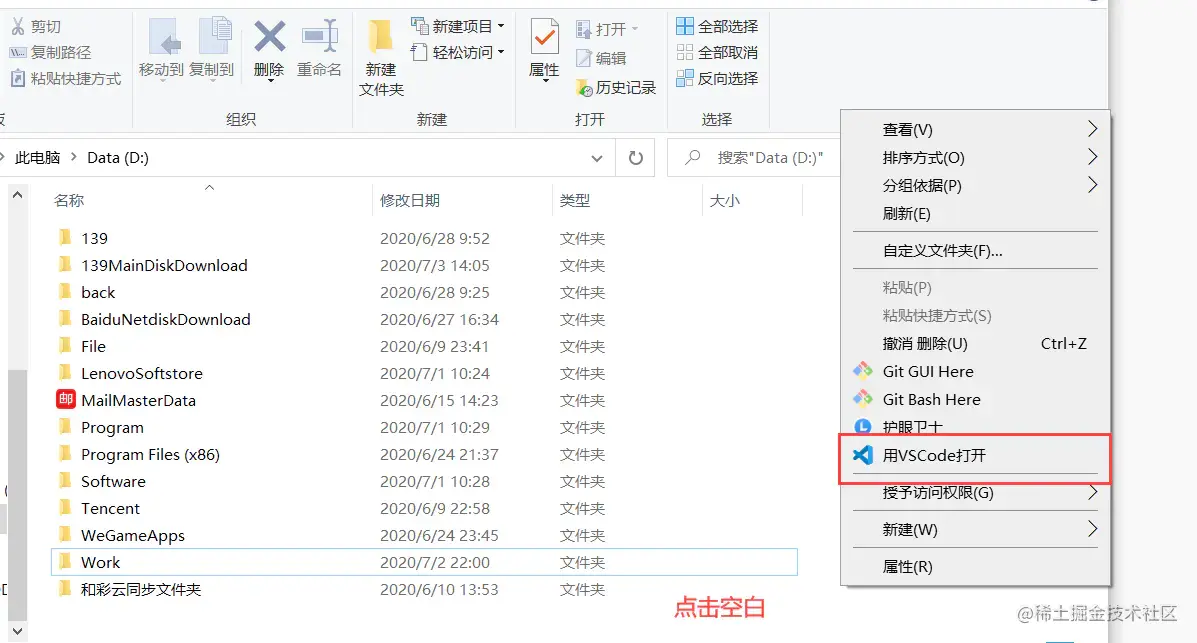Viewport: 1197px width, 643px height.
Task: Choose 属性(R) in context menu
Action: pyautogui.click(x=975, y=567)
